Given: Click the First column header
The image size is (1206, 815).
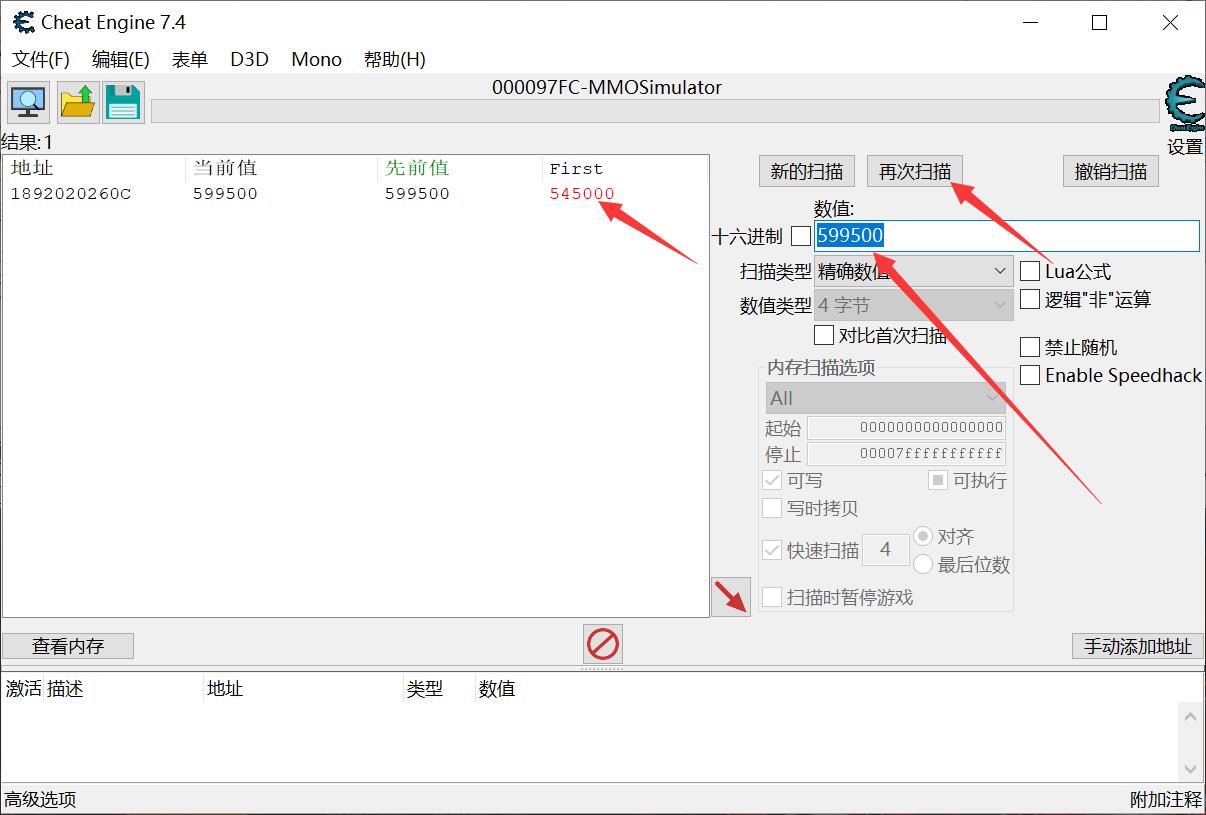Looking at the screenshot, I should click(625, 168).
